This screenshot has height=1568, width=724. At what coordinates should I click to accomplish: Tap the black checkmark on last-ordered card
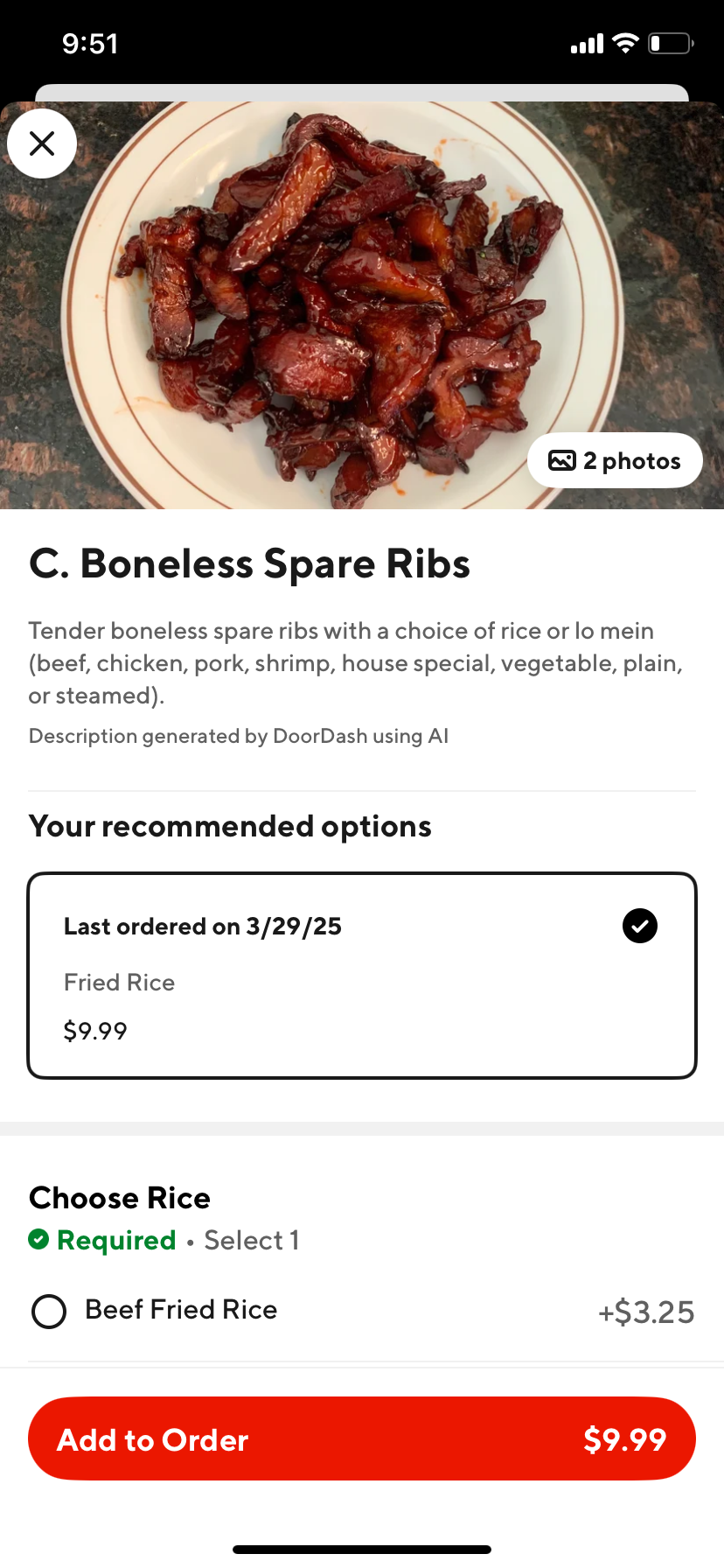click(x=640, y=926)
